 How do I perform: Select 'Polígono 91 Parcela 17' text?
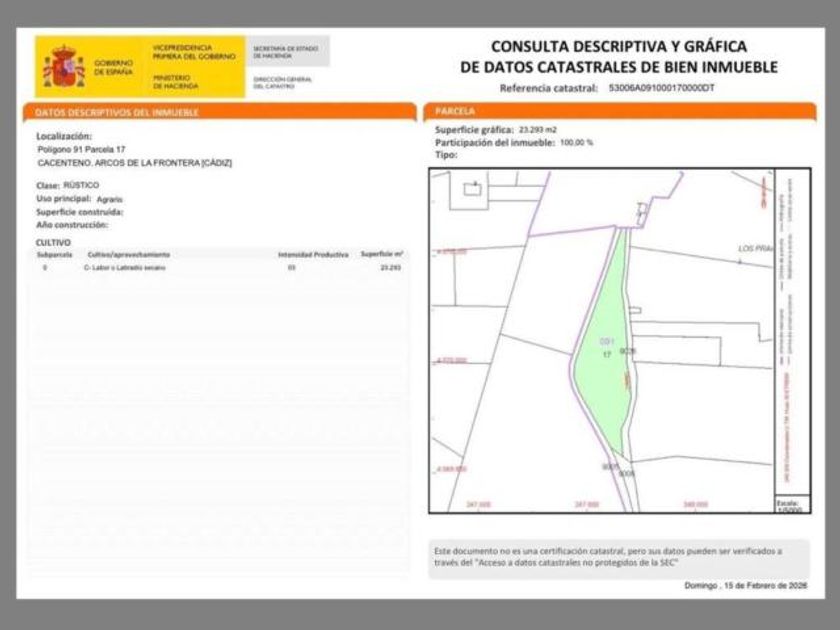[x=81, y=149]
